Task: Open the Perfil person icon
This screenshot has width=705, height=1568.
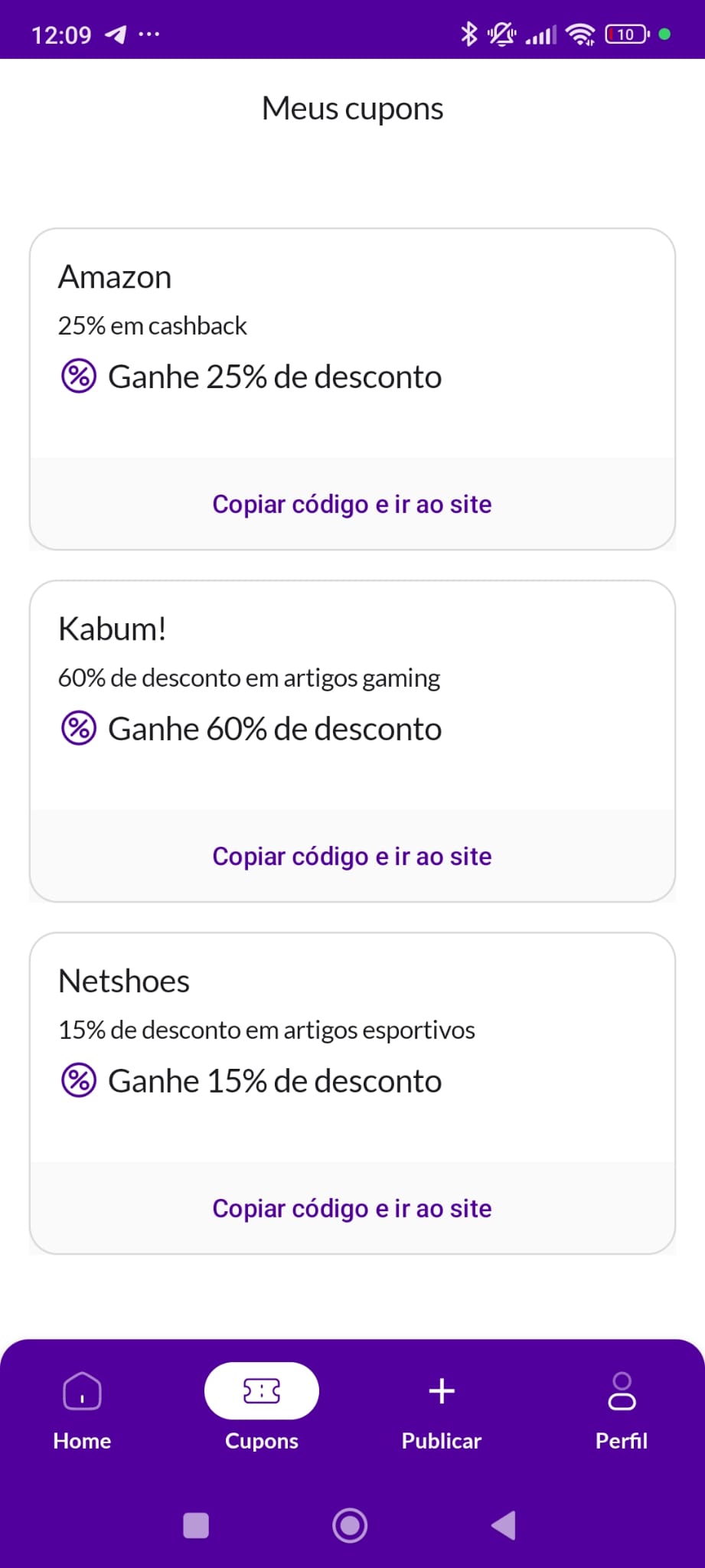Action: 622,1390
